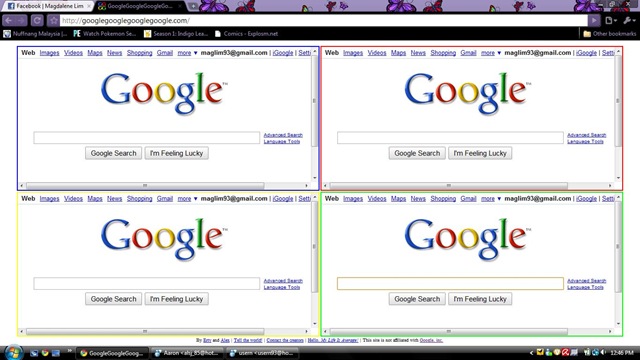Open the page menu icon in Chrome toolbar
The width and height of the screenshot is (640, 360).
coord(610,20)
